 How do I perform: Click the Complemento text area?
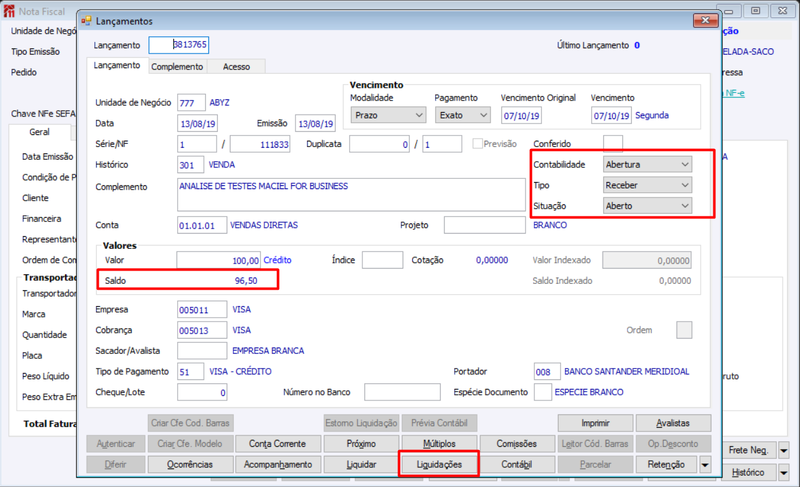pyautogui.click(x=351, y=194)
